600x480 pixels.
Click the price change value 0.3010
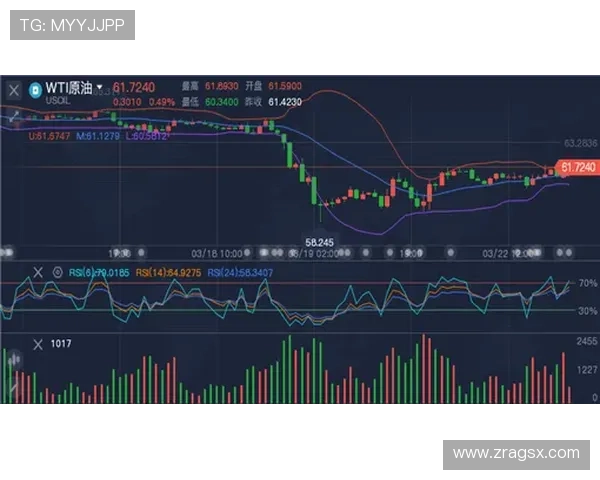pyautogui.click(x=127, y=102)
